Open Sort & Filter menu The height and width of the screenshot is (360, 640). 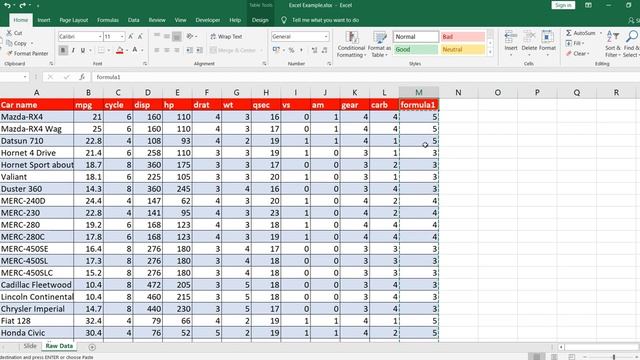coord(612,44)
